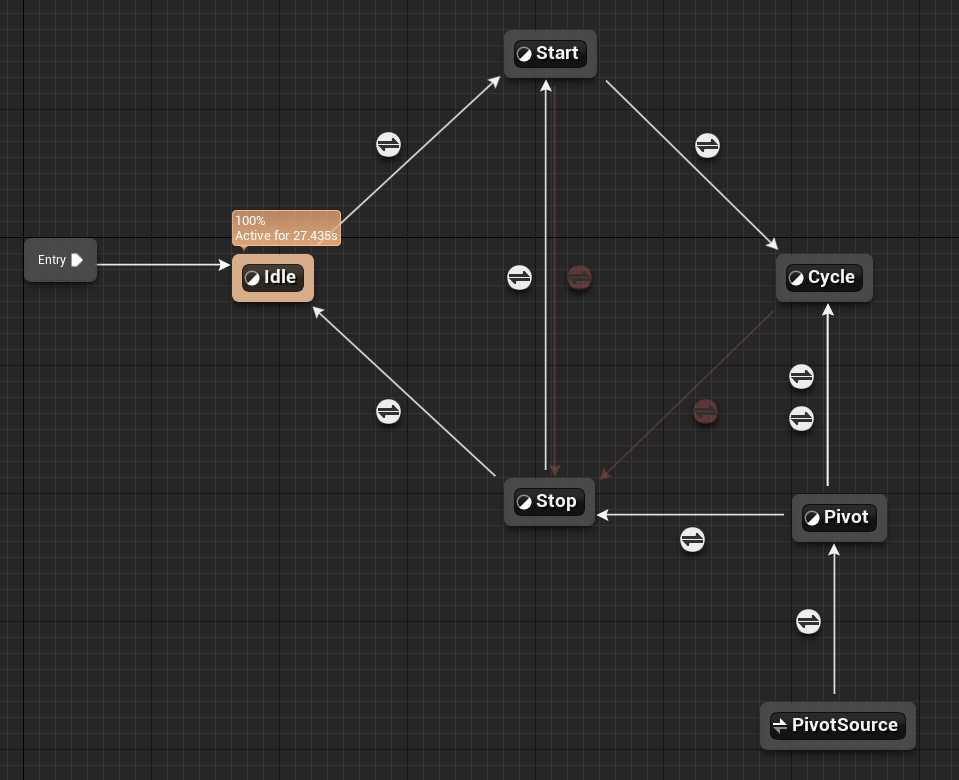This screenshot has height=780, width=959.
Task: Click the Pivot state node
Action: pos(839,518)
